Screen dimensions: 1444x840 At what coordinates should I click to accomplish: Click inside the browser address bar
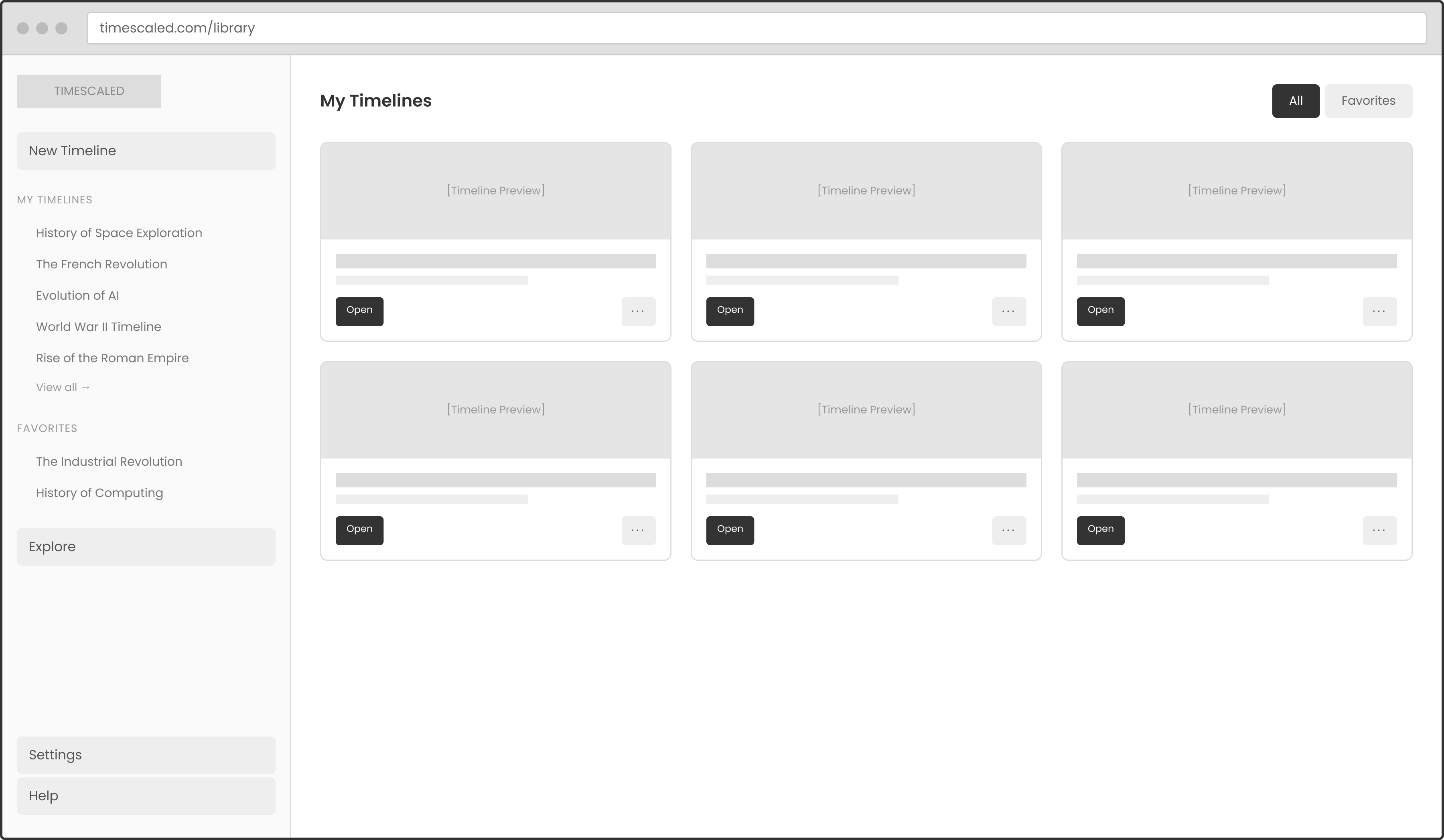pyautogui.click(x=688, y=28)
